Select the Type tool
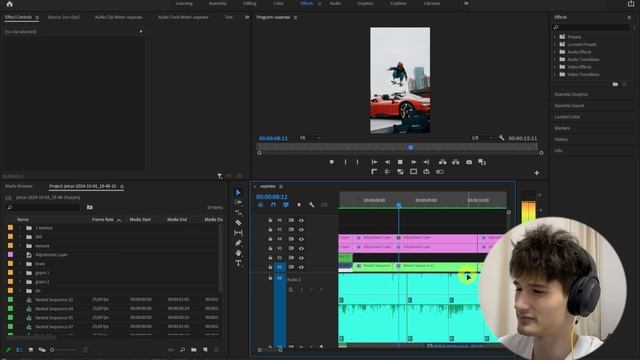This screenshot has height=360, width=640. (x=238, y=263)
